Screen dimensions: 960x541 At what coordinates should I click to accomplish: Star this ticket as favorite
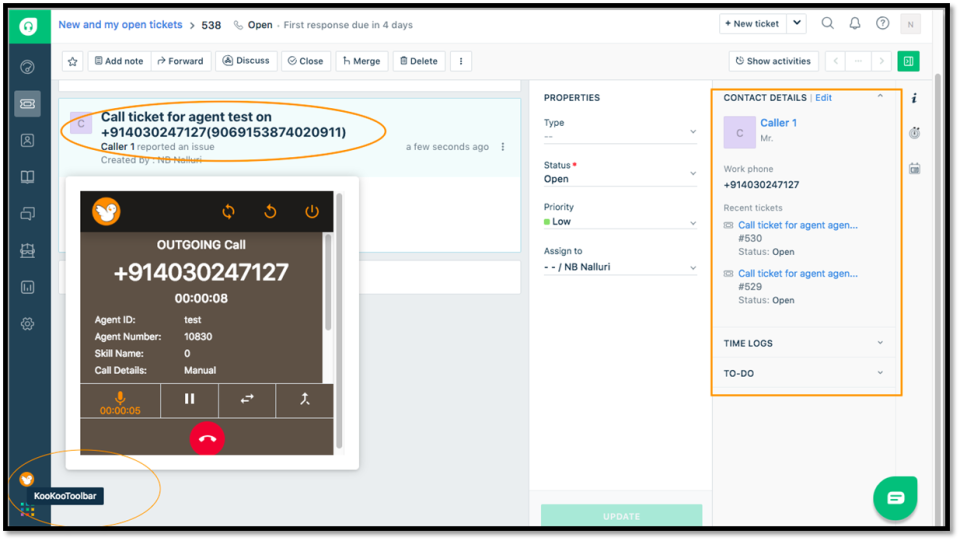tap(73, 61)
